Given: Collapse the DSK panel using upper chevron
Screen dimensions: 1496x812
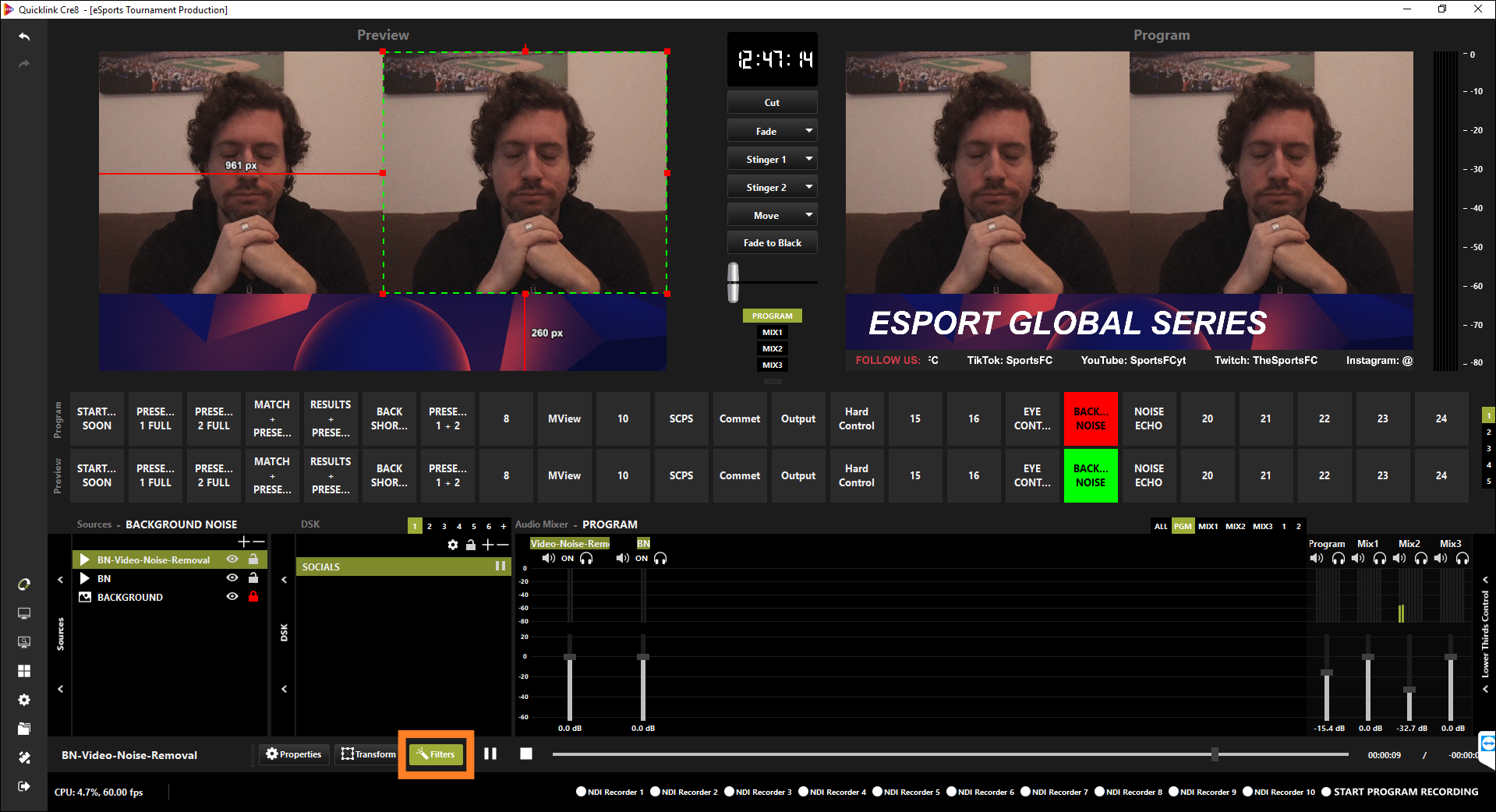Looking at the screenshot, I should click(285, 580).
